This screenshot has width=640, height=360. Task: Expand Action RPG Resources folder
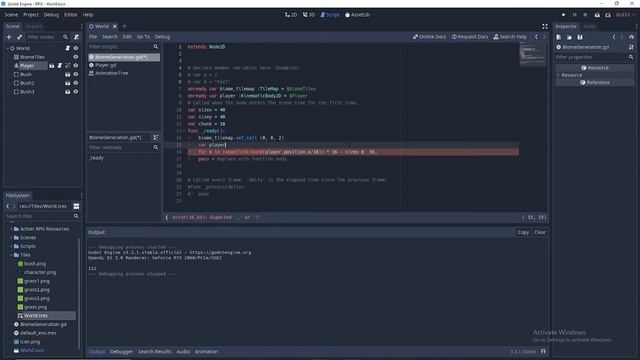[11, 229]
